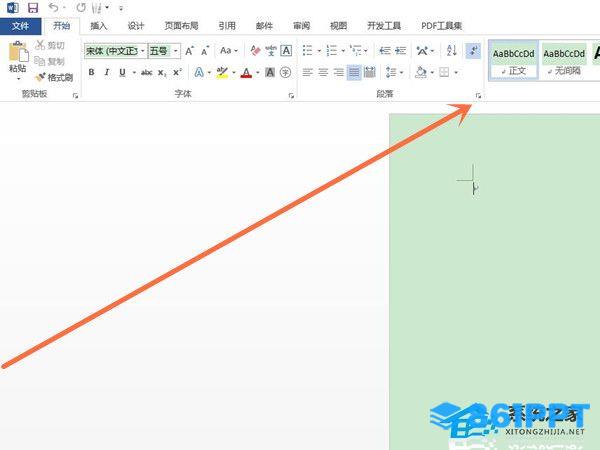600x450 pixels.
Task: Apply the red font color
Action: pyautogui.click(x=246, y=72)
